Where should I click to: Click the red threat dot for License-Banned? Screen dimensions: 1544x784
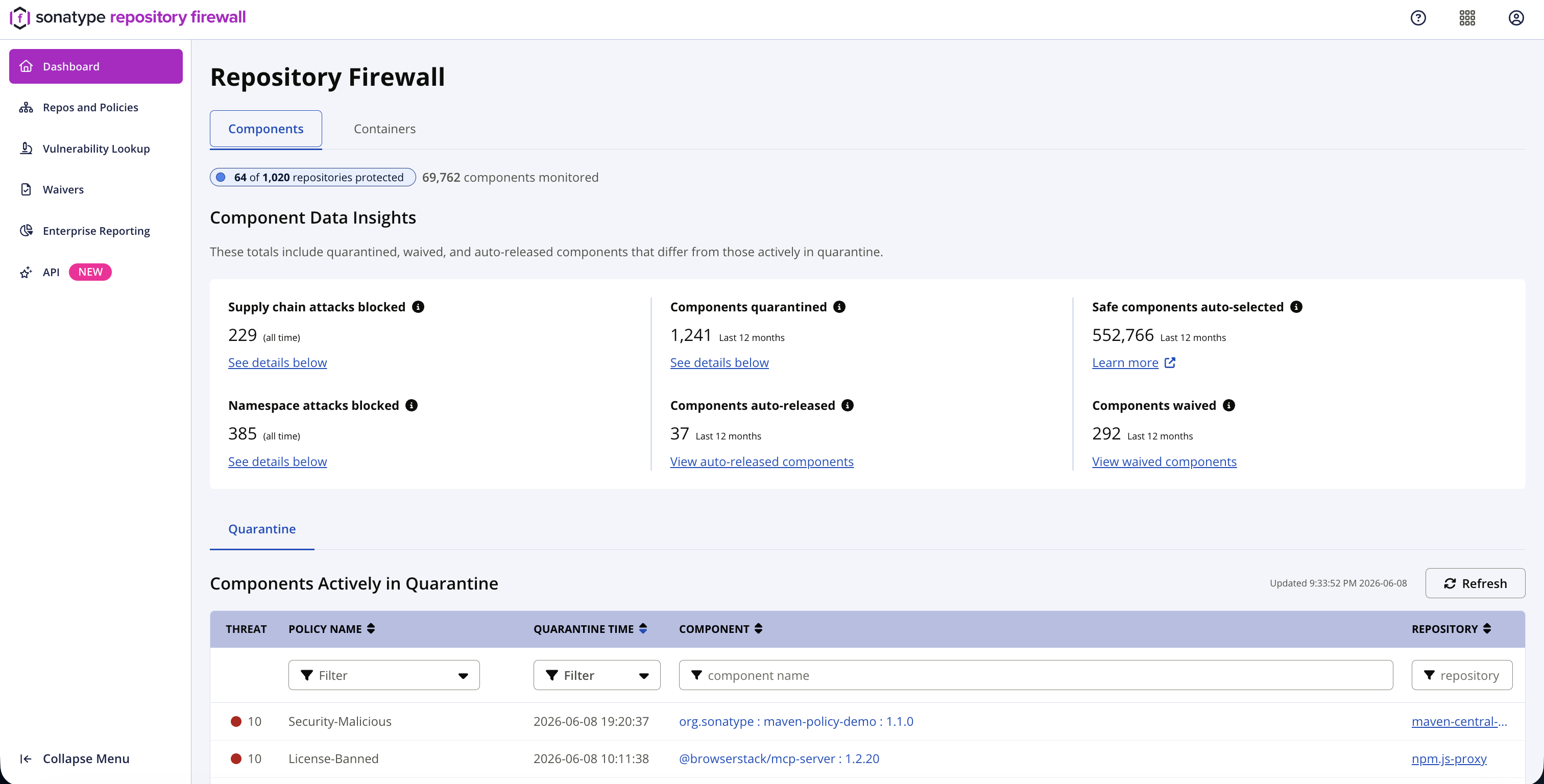[236, 759]
